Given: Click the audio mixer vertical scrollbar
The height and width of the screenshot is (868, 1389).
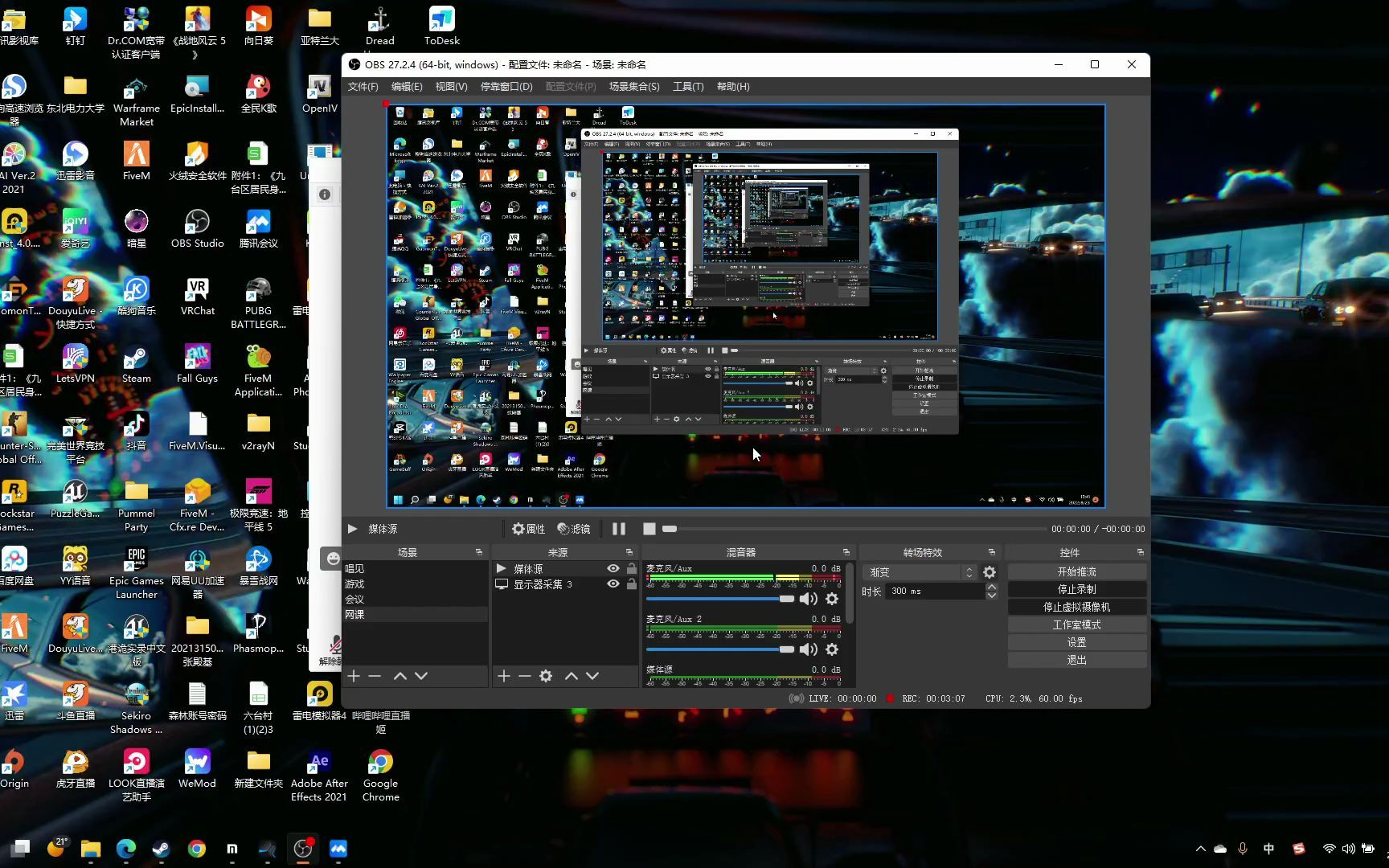Looking at the screenshot, I should pyautogui.click(x=850, y=594).
